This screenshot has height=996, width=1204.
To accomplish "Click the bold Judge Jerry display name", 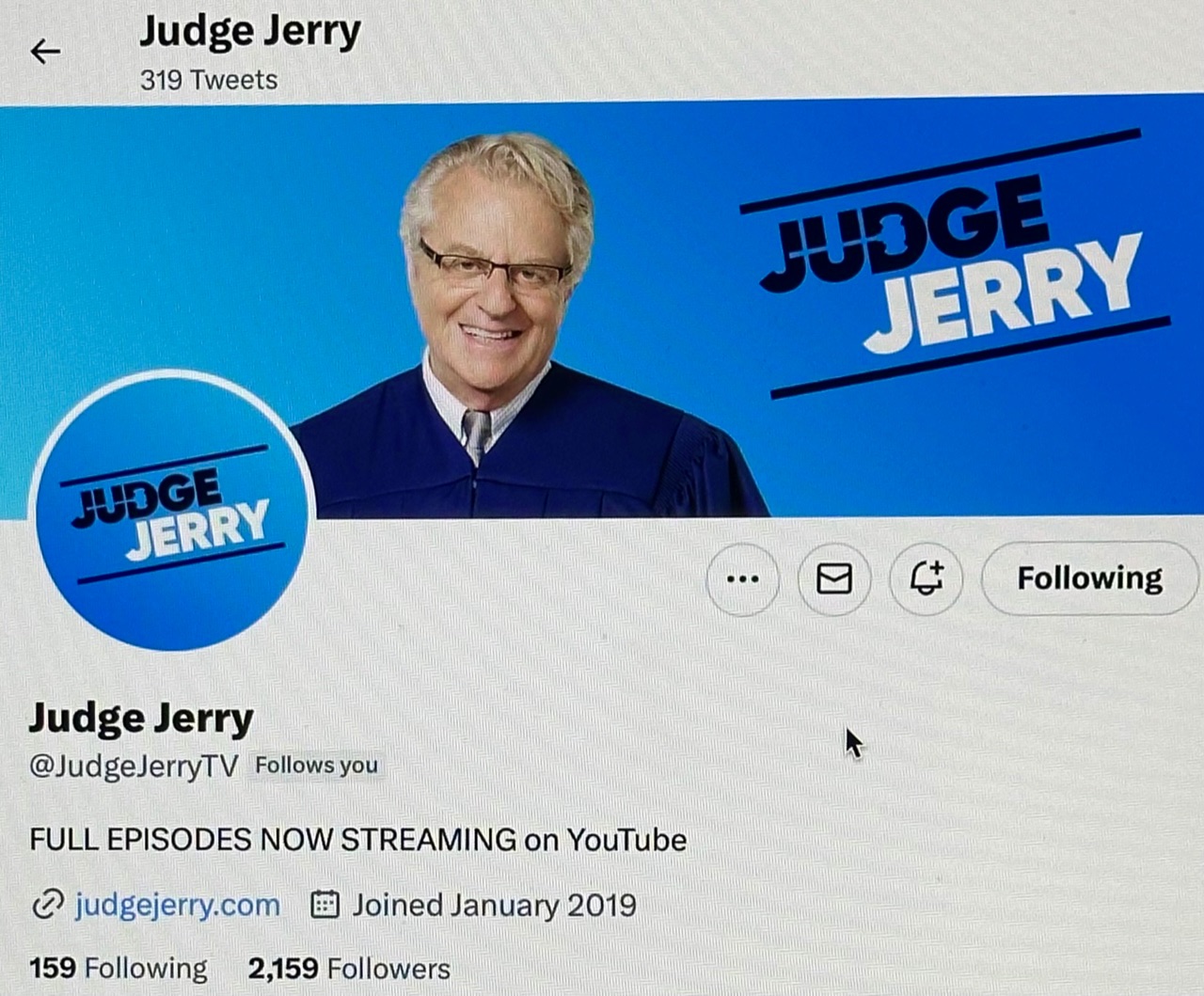I will click(141, 718).
